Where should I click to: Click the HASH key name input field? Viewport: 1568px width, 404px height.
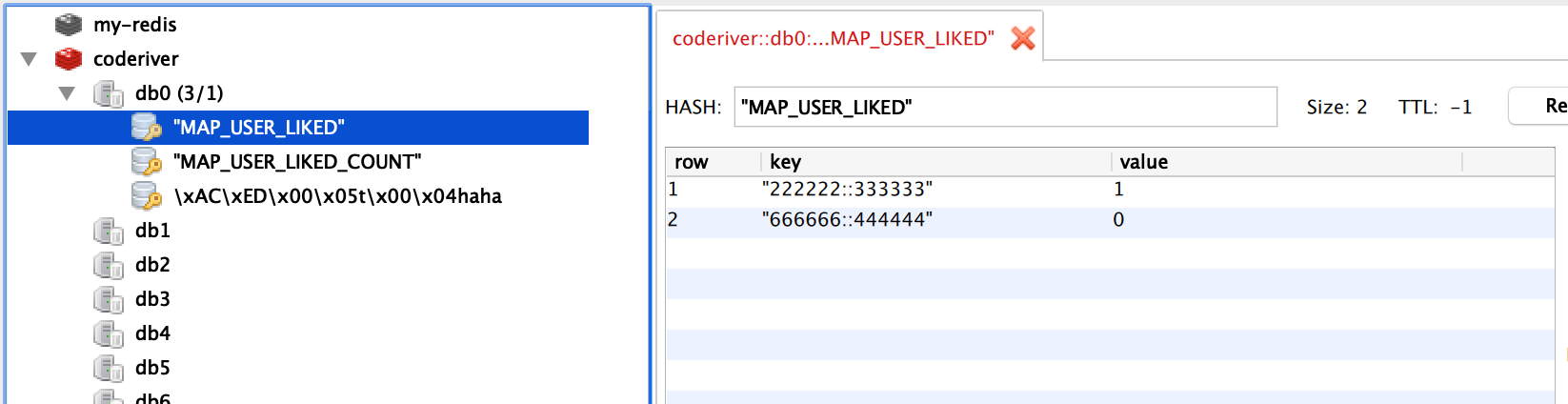(1005, 107)
